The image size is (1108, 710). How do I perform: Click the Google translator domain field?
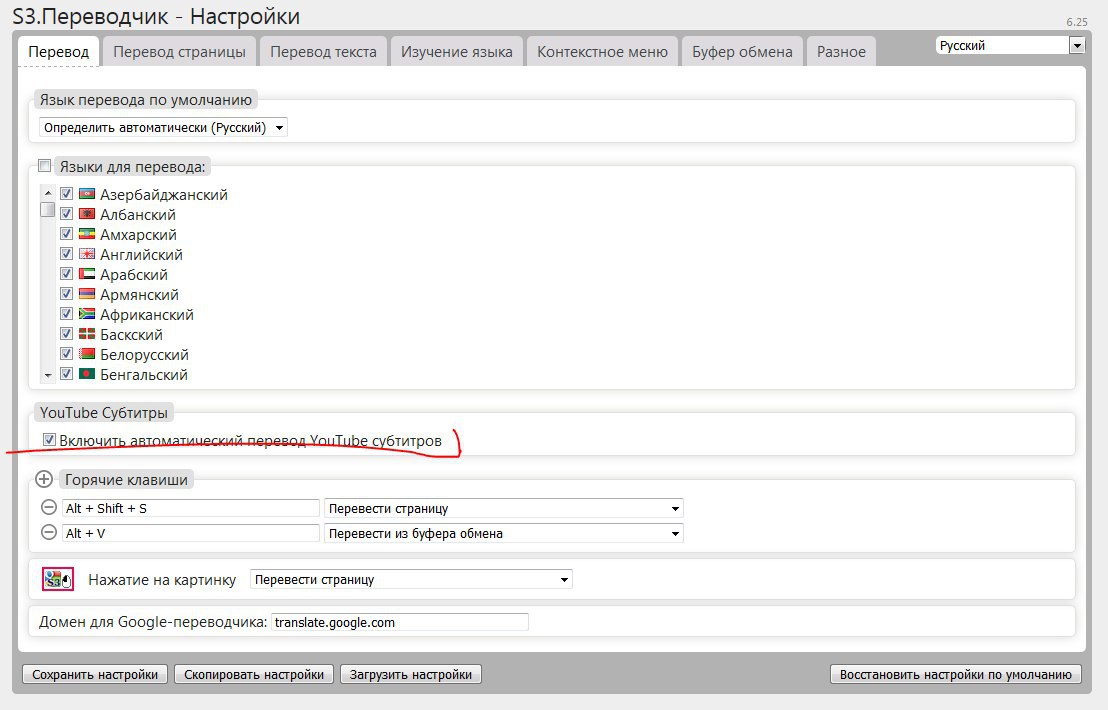point(399,622)
